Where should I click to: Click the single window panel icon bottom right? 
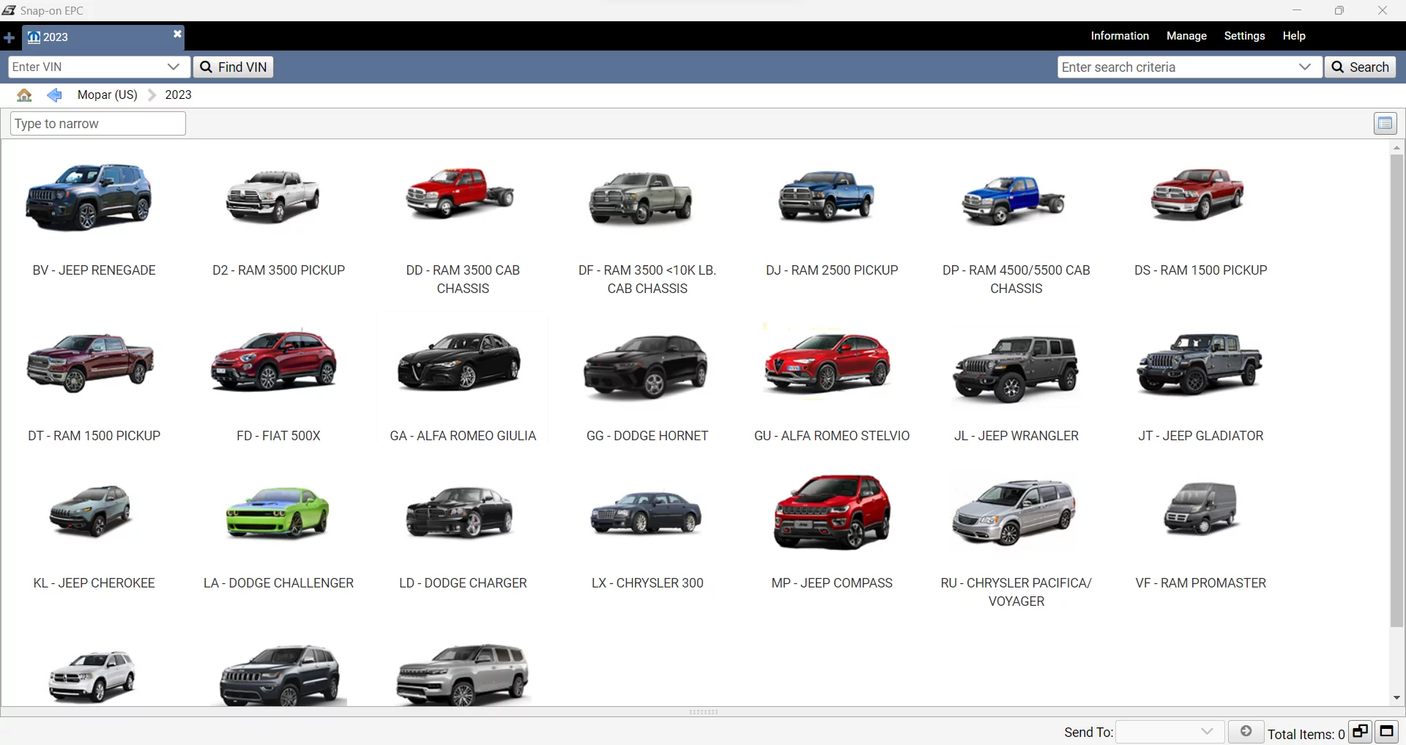tap(1387, 731)
